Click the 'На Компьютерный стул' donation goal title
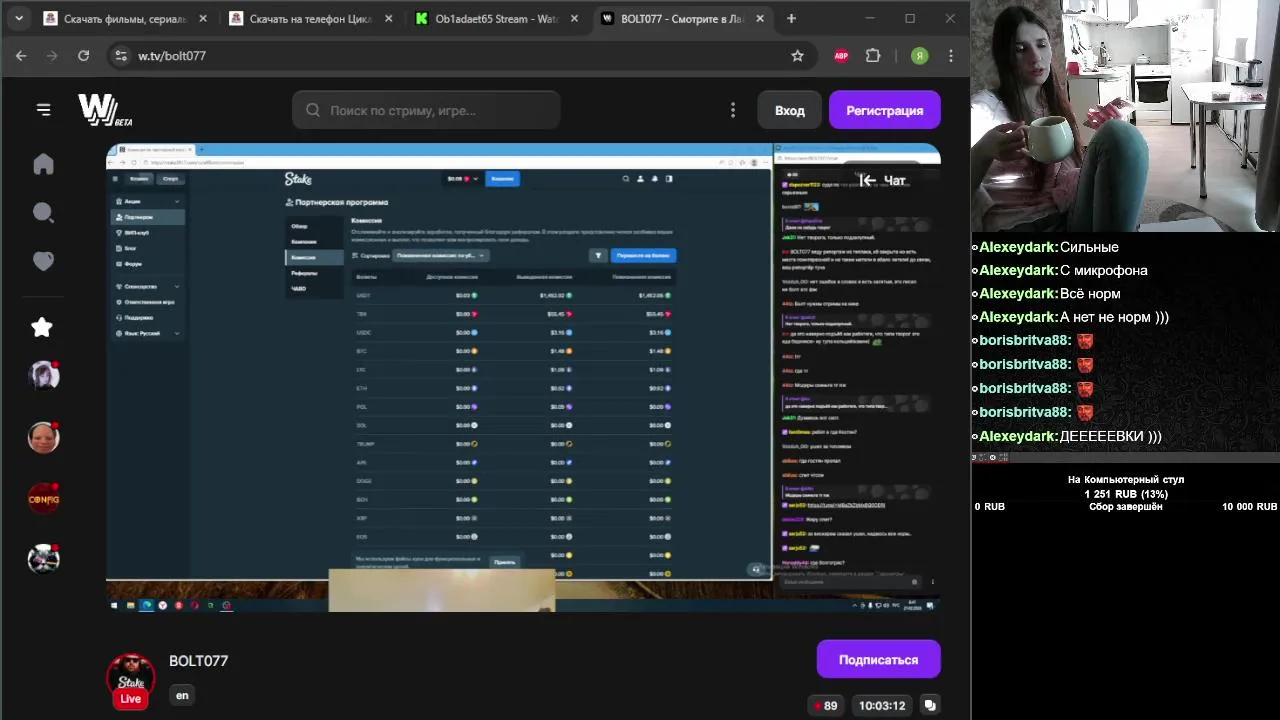1280x720 pixels. point(1126,480)
